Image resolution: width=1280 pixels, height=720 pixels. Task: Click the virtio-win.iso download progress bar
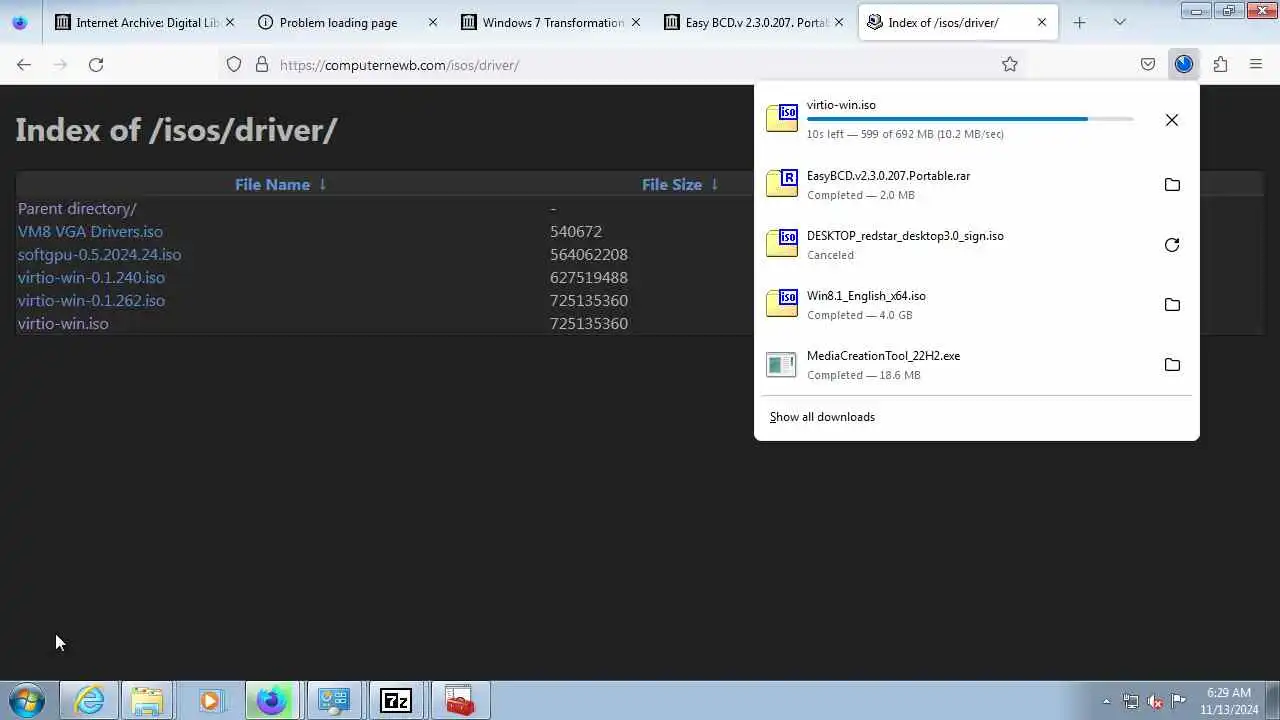pos(970,119)
